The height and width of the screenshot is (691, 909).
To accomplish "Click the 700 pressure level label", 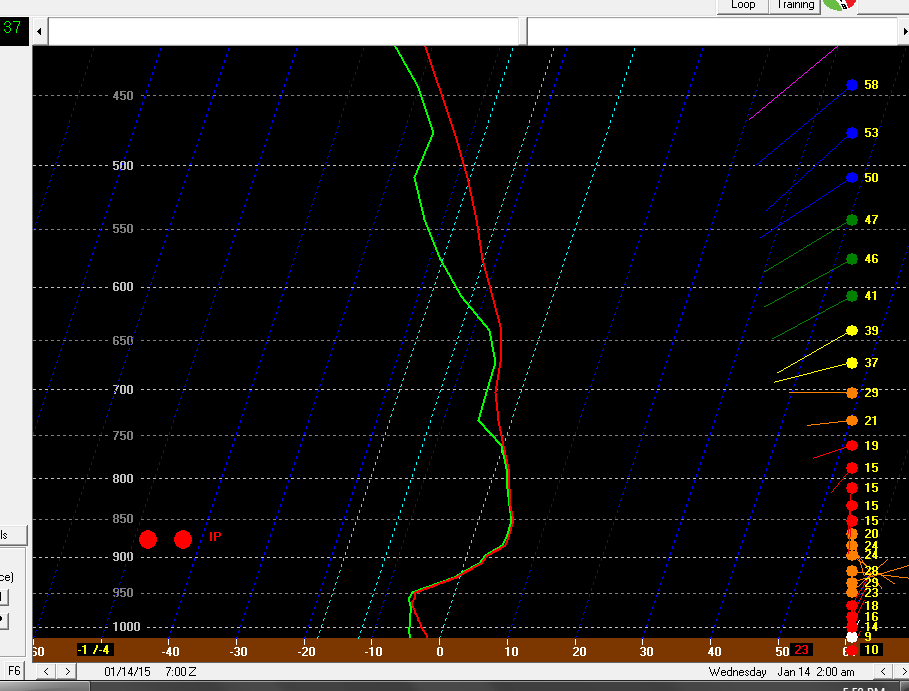I will [x=122, y=390].
